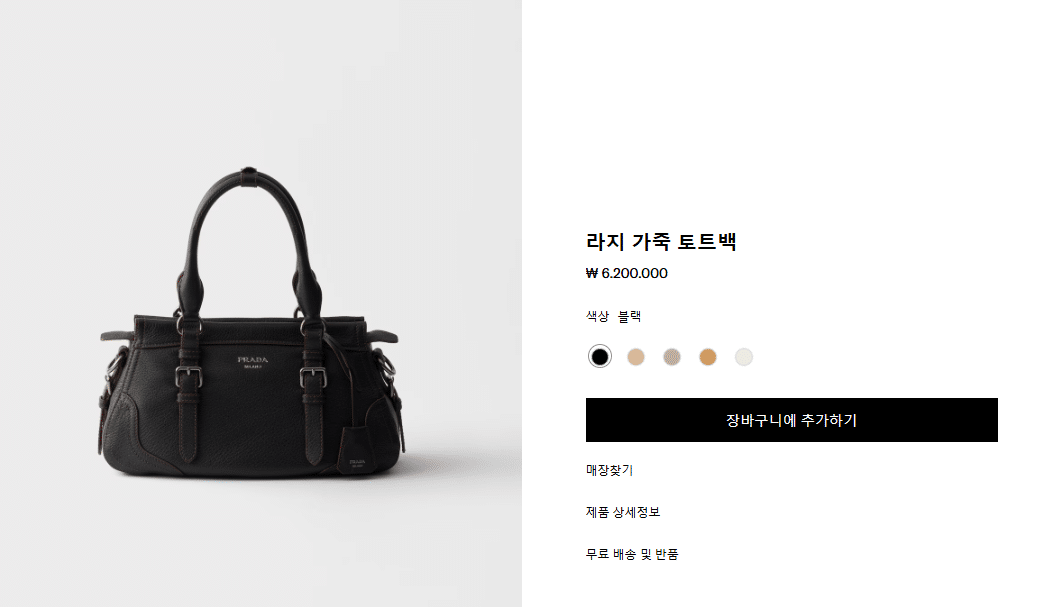Choose the ivory white color swatch
Viewport: 1040px width, 607px height.
(744, 357)
